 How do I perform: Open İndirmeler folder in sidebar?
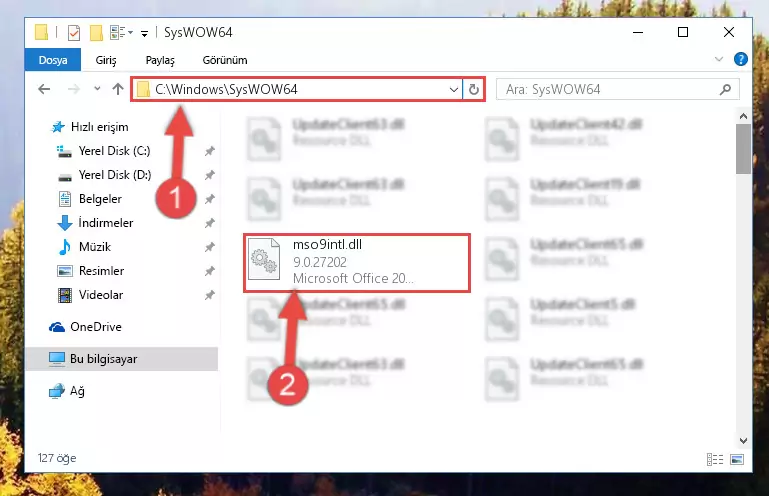tap(105, 223)
